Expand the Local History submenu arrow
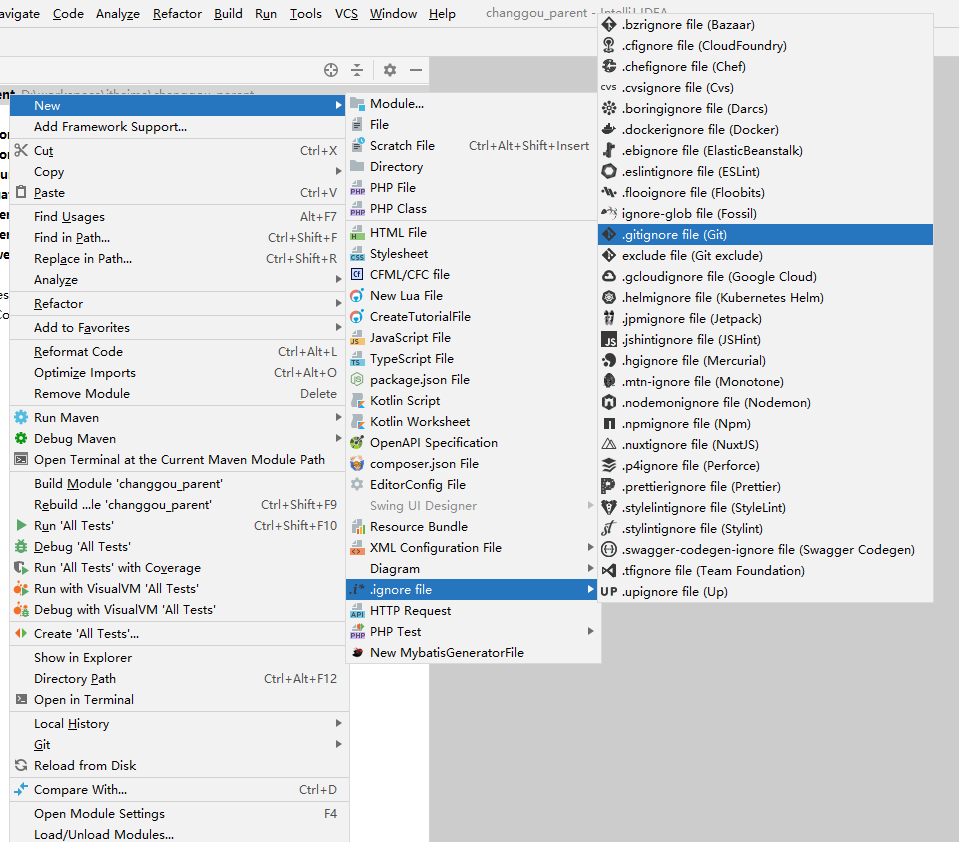Viewport: 959px width, 842px height. [x=338, y=723]
